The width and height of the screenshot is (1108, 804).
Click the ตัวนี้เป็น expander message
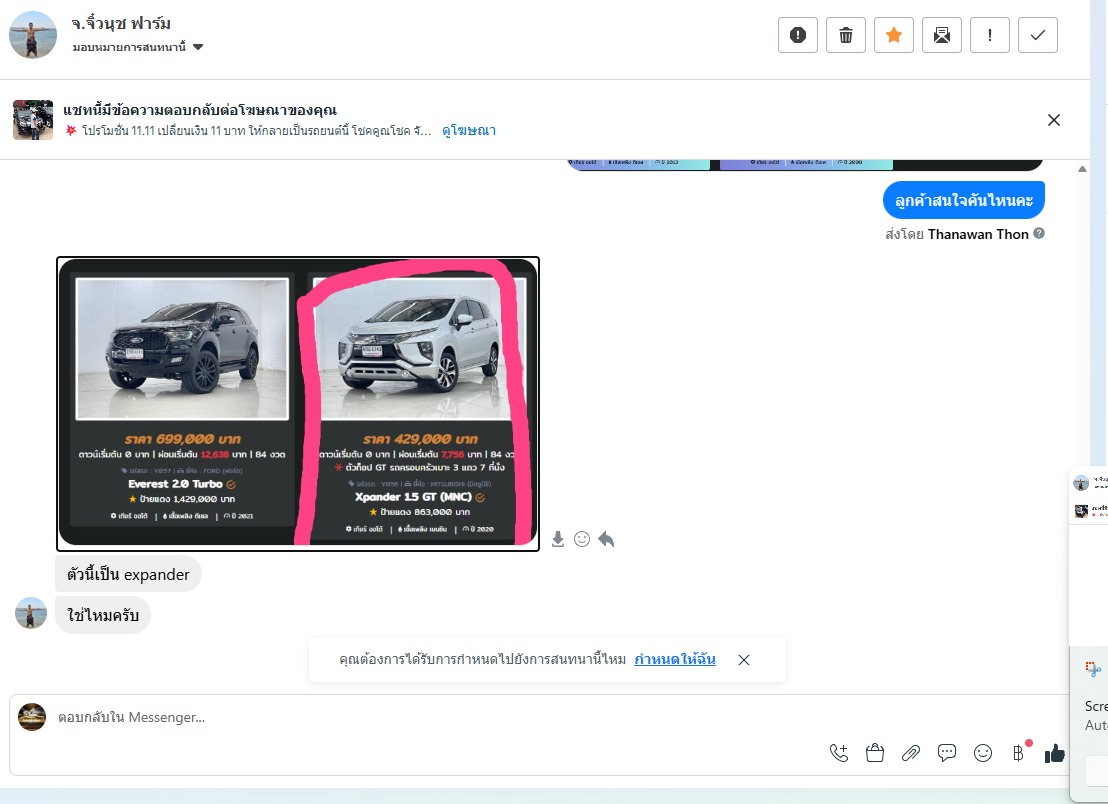[128, 574]
